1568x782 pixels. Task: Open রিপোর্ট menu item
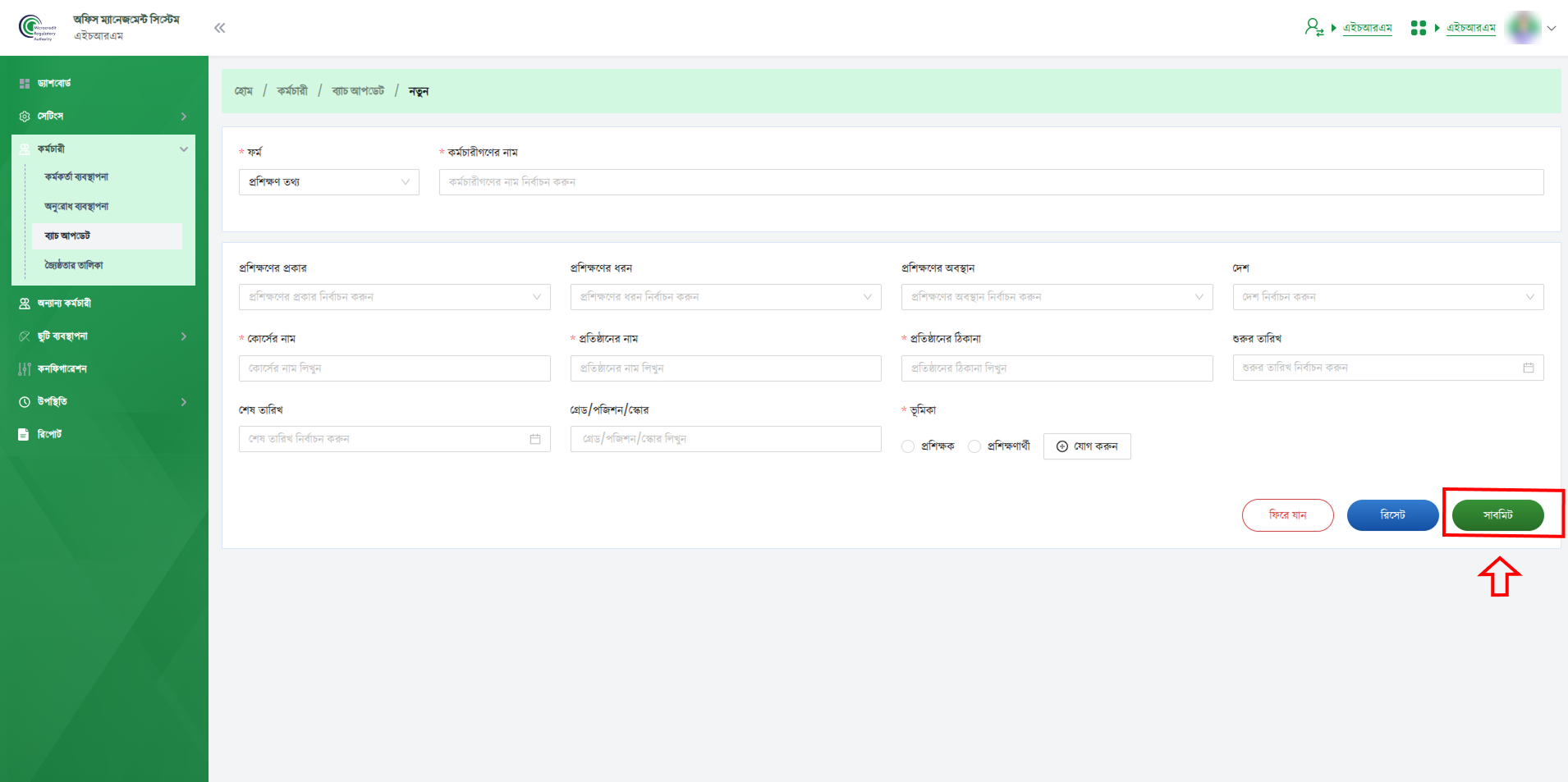49,435
